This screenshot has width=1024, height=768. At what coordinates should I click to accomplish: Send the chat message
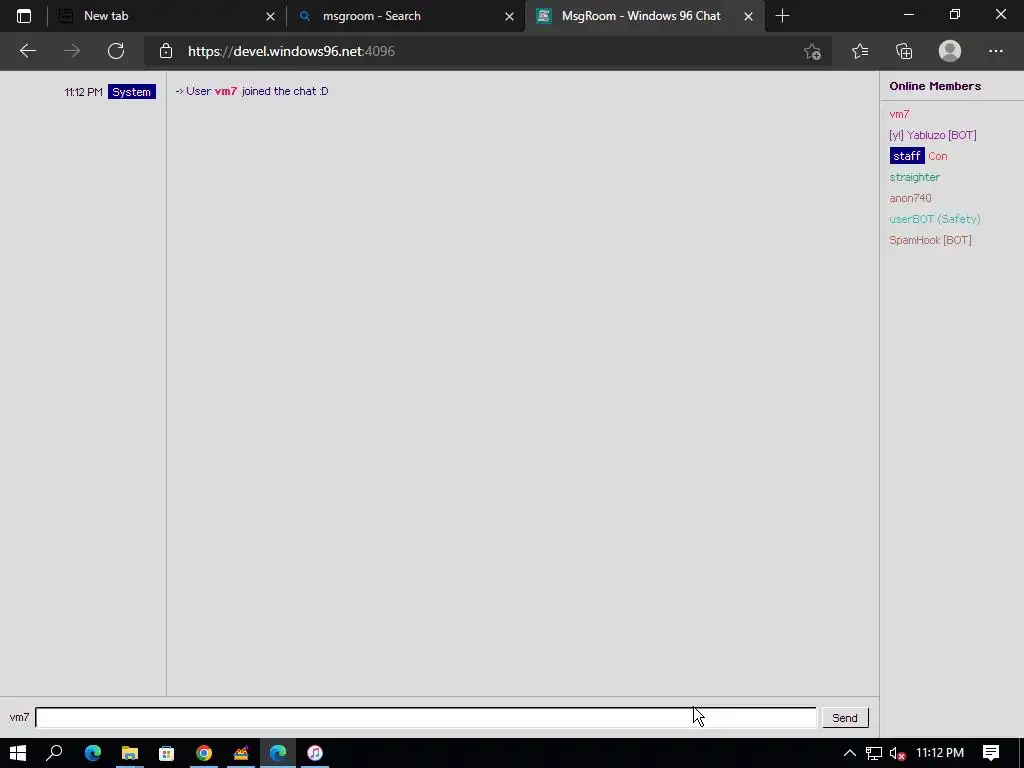(844, 718)
